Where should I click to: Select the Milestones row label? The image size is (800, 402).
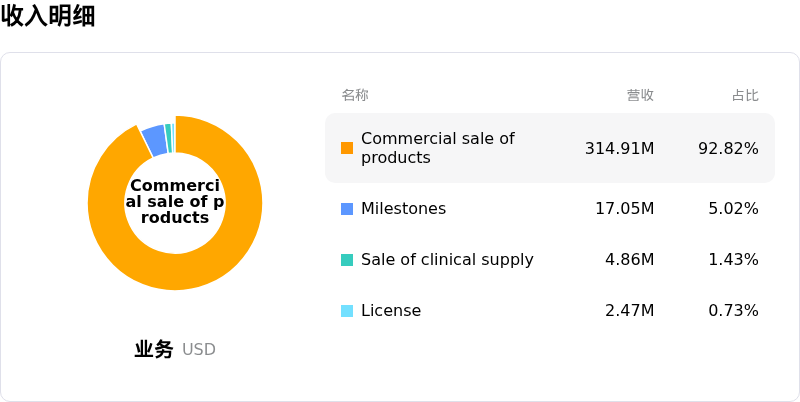404,209
